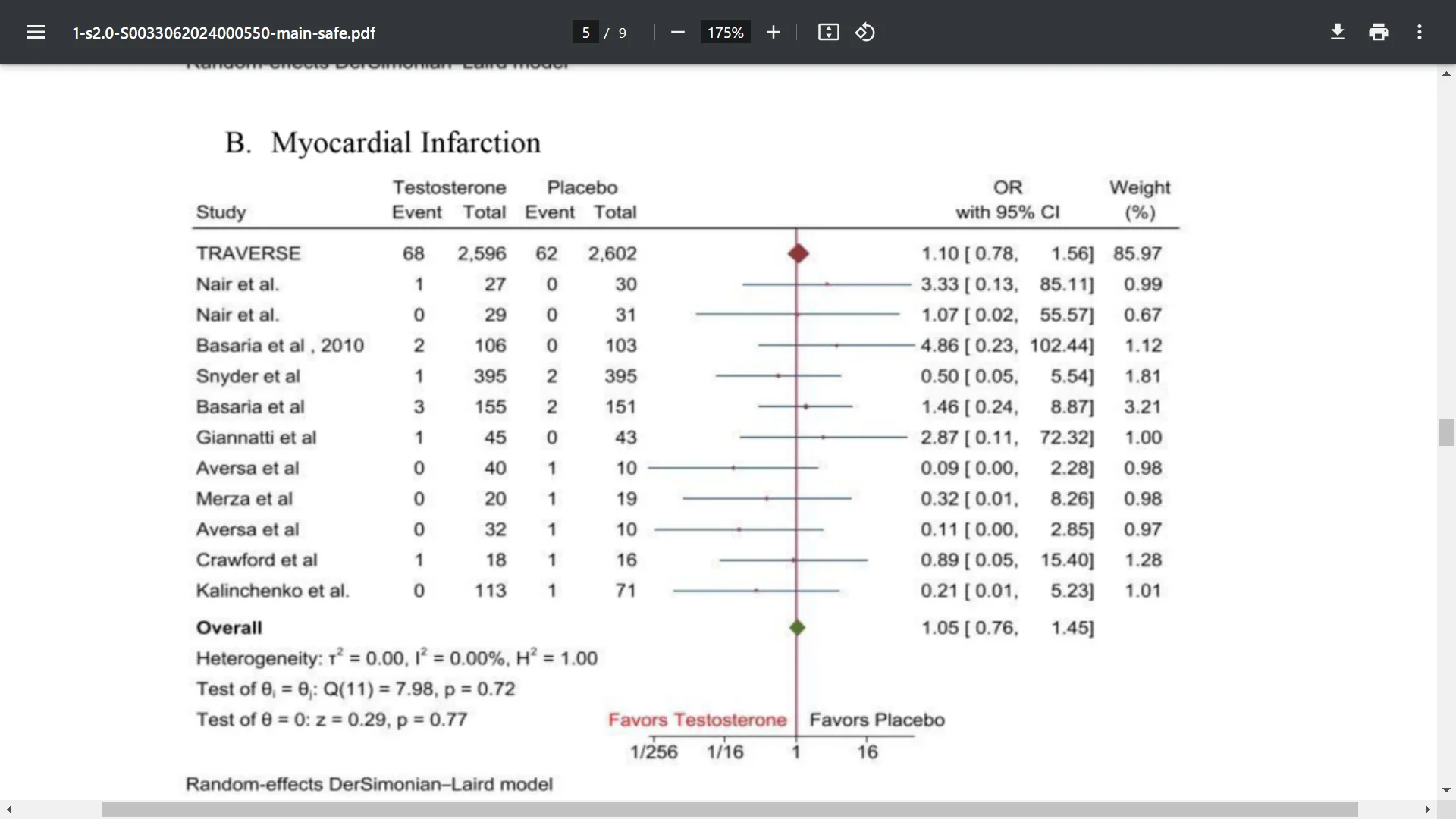Click the 'Placebo' group header
Image resolution: width=1456 pixels, height=819 pixels.
click(582, 187)
